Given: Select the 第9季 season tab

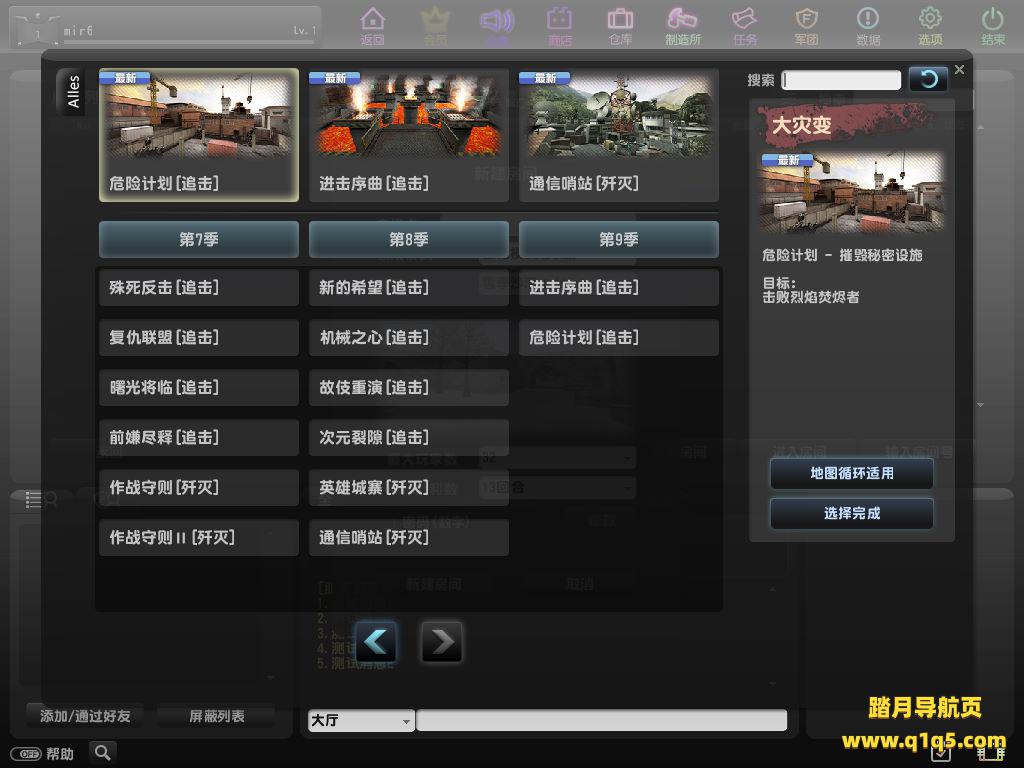Looking at the screenshot, I should (x=618, y=240).
